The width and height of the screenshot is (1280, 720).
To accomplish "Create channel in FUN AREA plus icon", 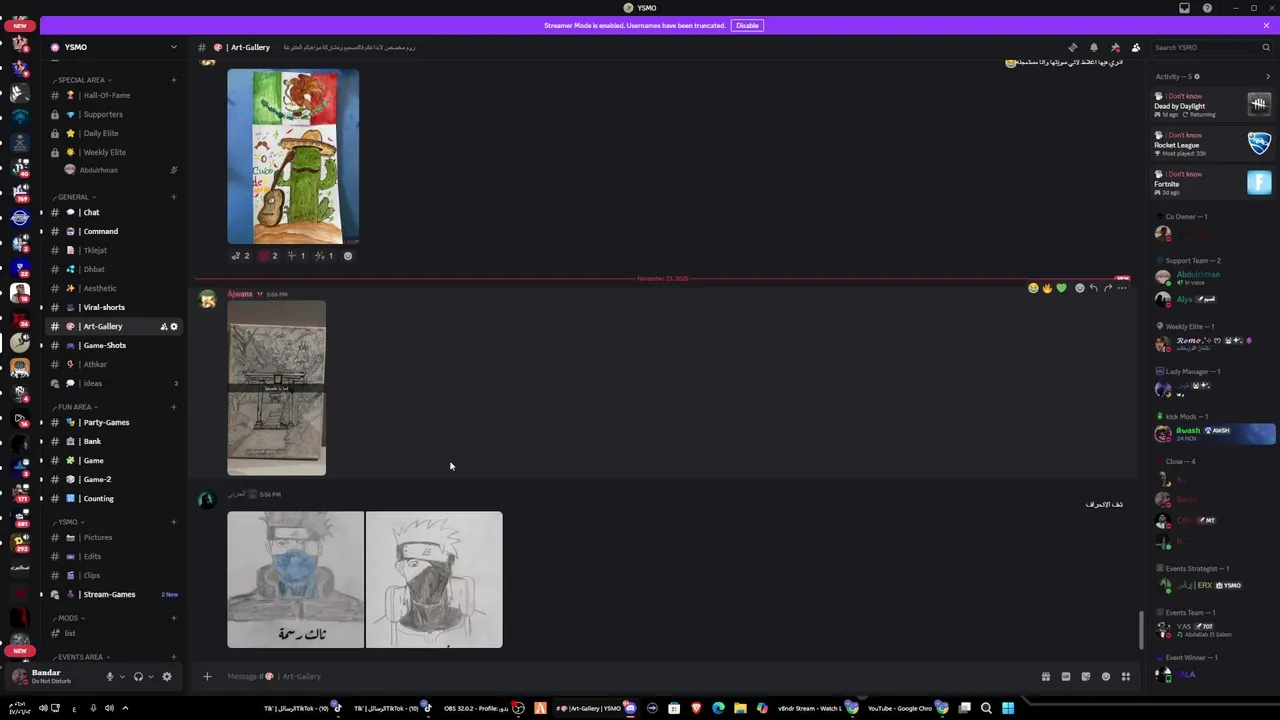I will 173,407.
